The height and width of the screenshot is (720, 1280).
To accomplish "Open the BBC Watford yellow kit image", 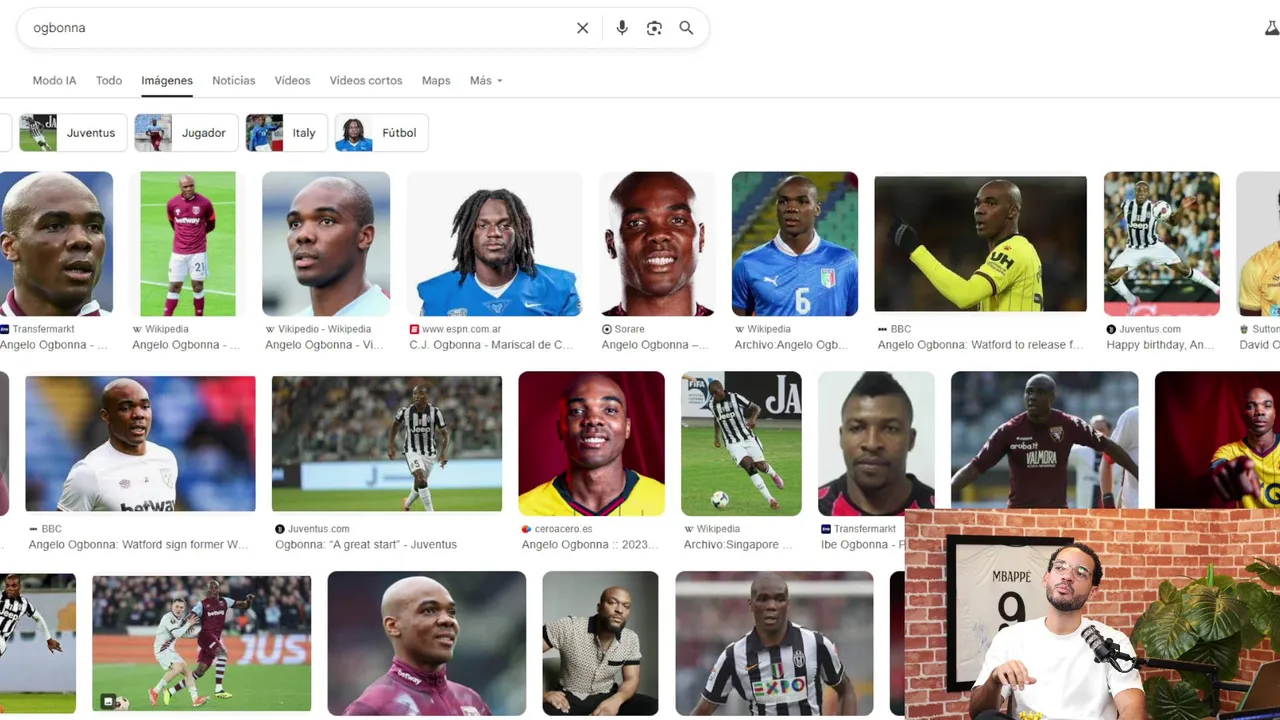I will (x=980, y=244).
